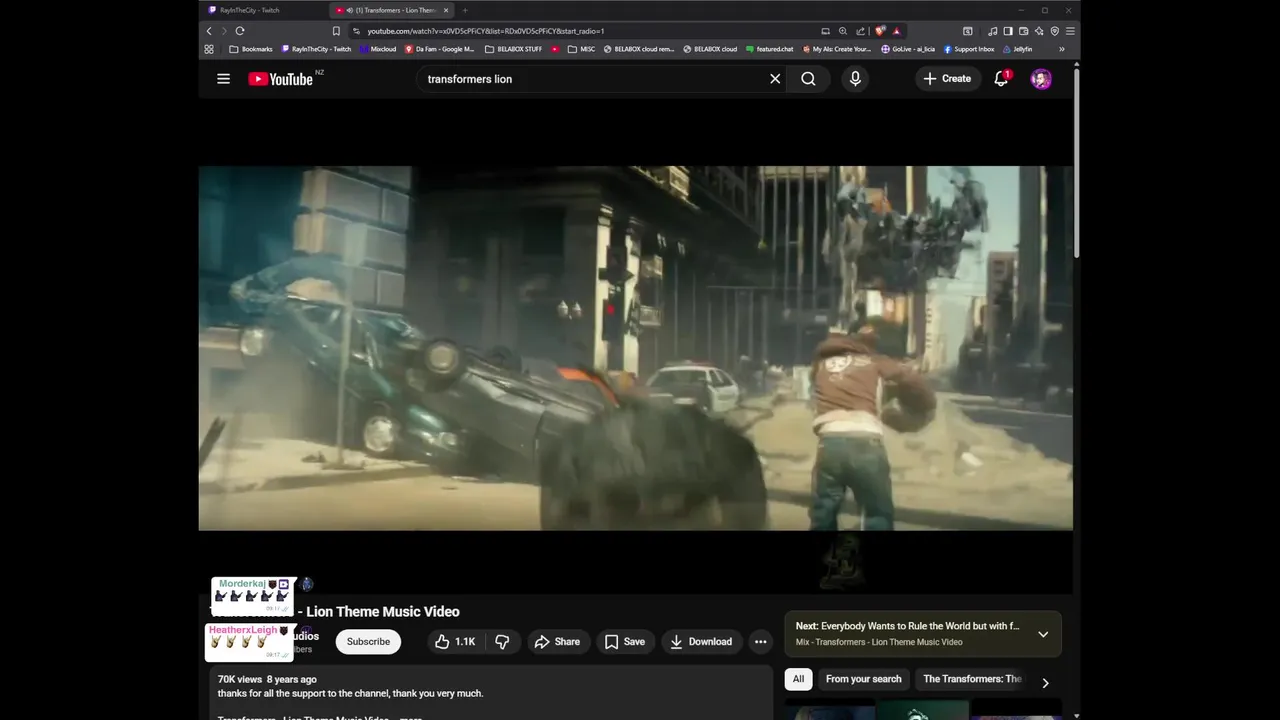Viewport: 1280px width, 720px height.
Task: Open YouTube notifications bell
Action: coord(1001,79)
